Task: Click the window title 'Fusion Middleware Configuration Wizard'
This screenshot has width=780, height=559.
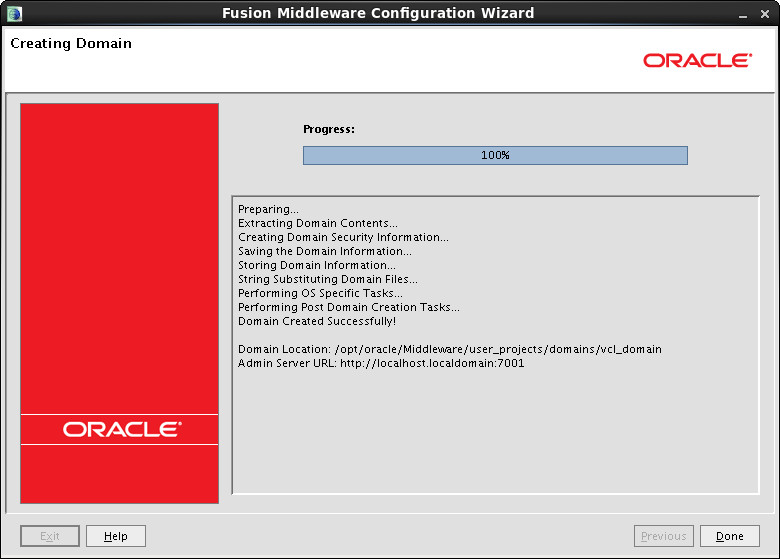Action: [x=378, y=13]
